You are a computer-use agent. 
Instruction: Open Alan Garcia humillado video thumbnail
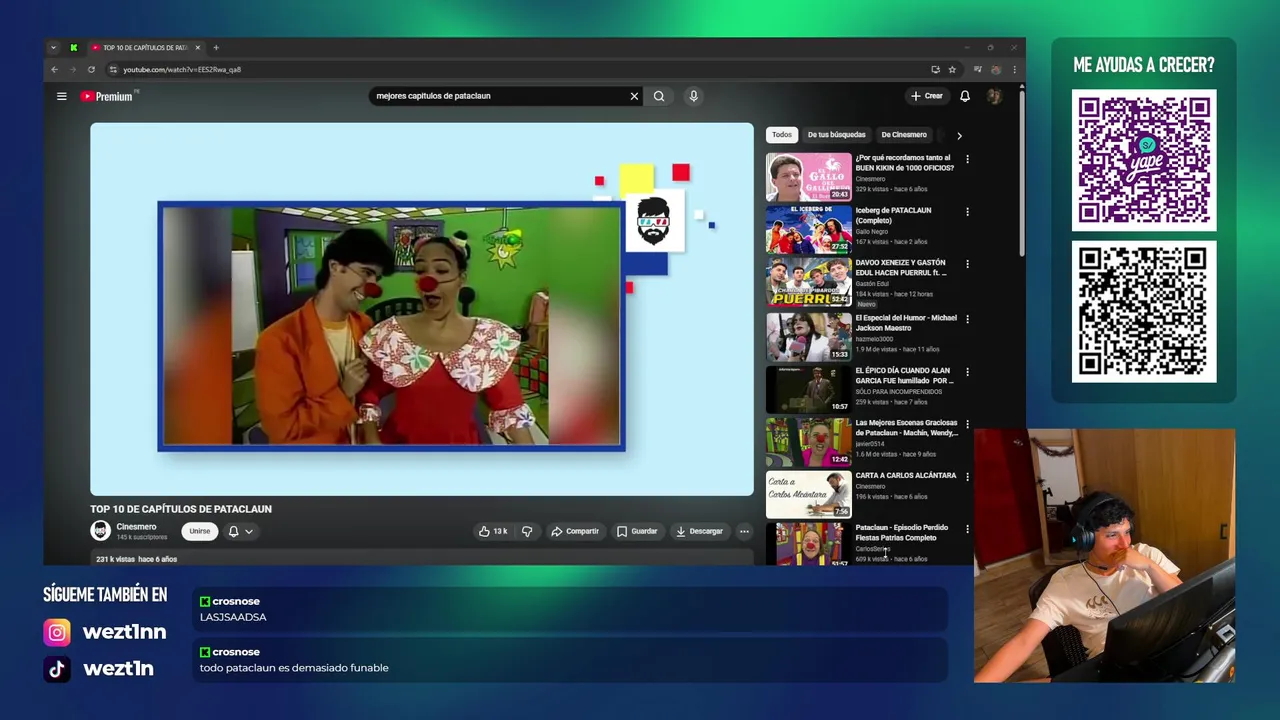pyautogui.click(x=808, y=389)
